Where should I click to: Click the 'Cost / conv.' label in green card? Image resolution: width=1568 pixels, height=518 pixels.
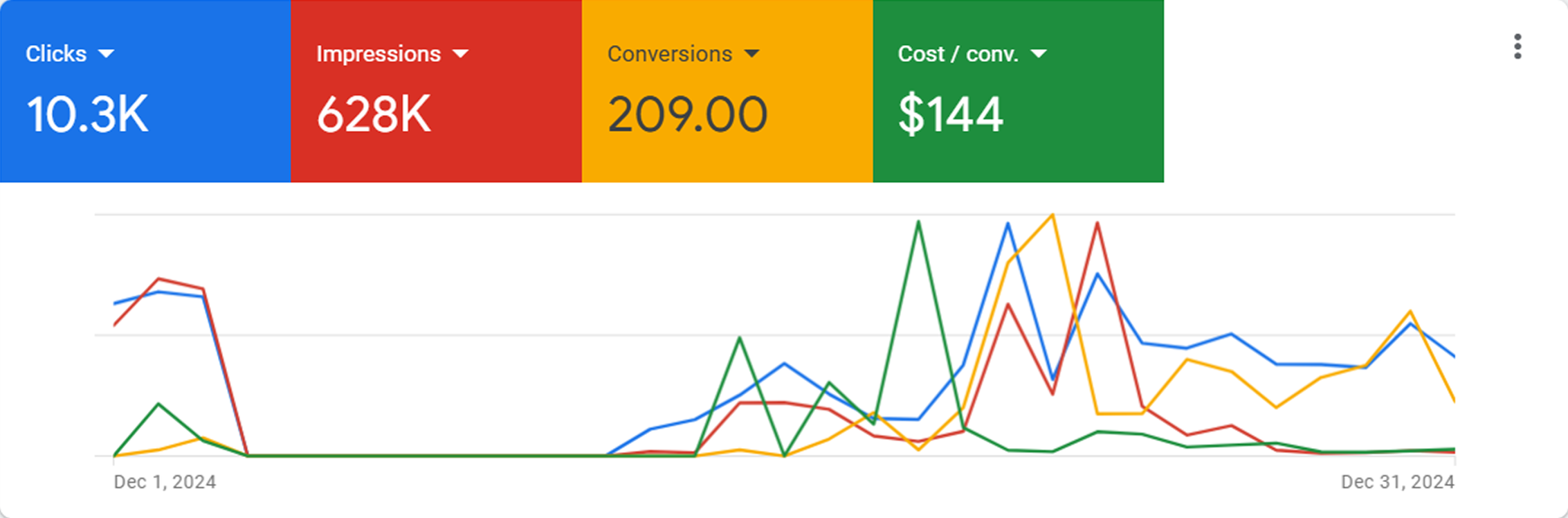(958, 54)
